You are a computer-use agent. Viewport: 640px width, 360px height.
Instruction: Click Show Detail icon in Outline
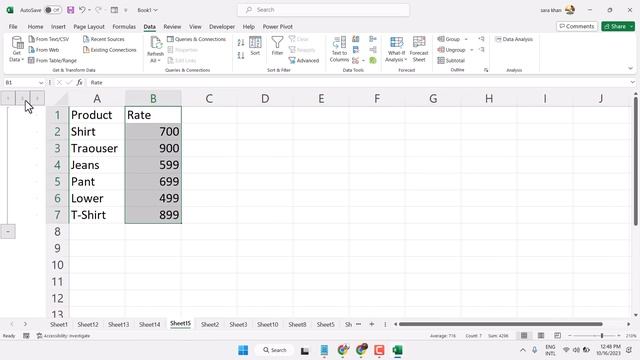tap(482, 39)
